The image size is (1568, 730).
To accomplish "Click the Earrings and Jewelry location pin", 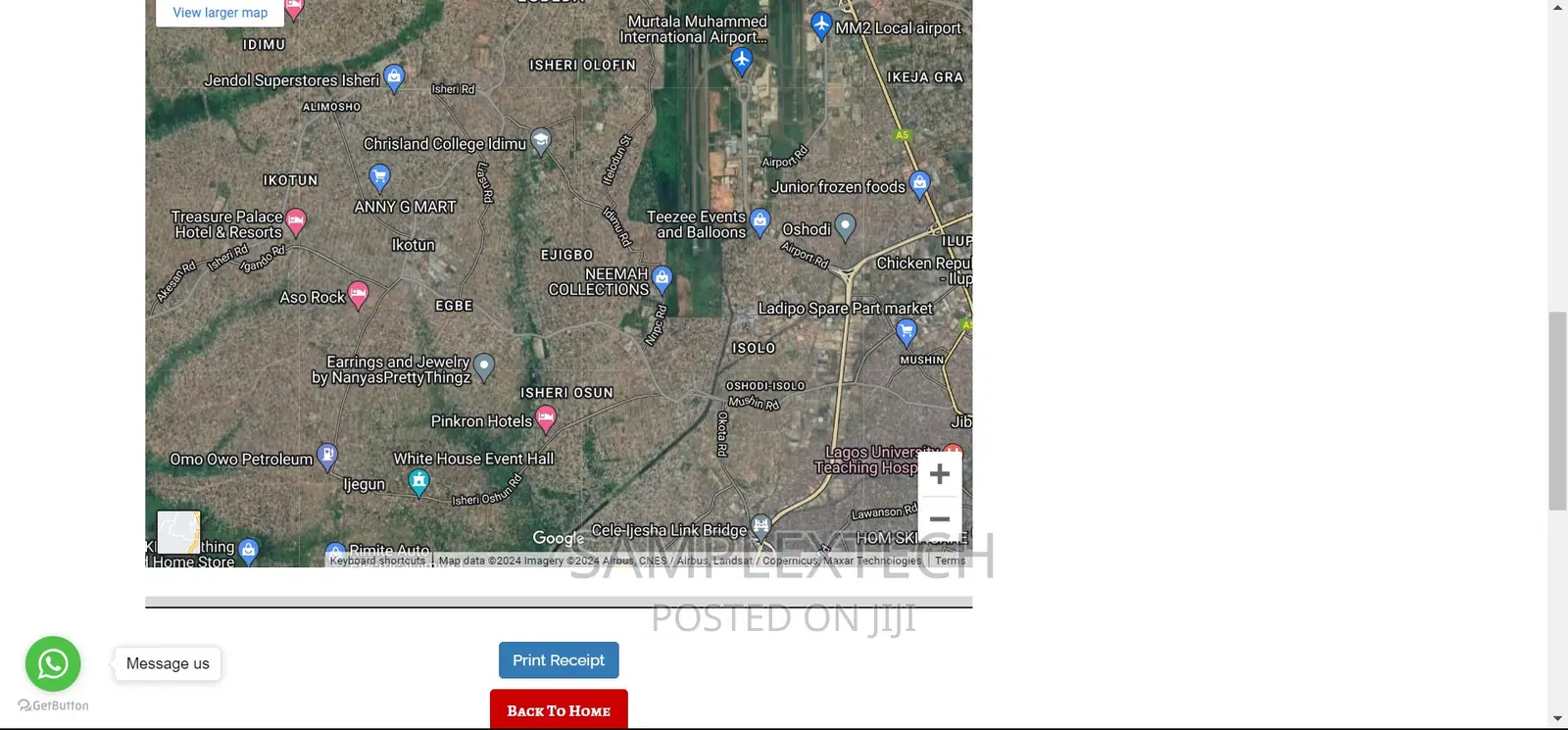I will pyautogui.click(x=484, y=366).
